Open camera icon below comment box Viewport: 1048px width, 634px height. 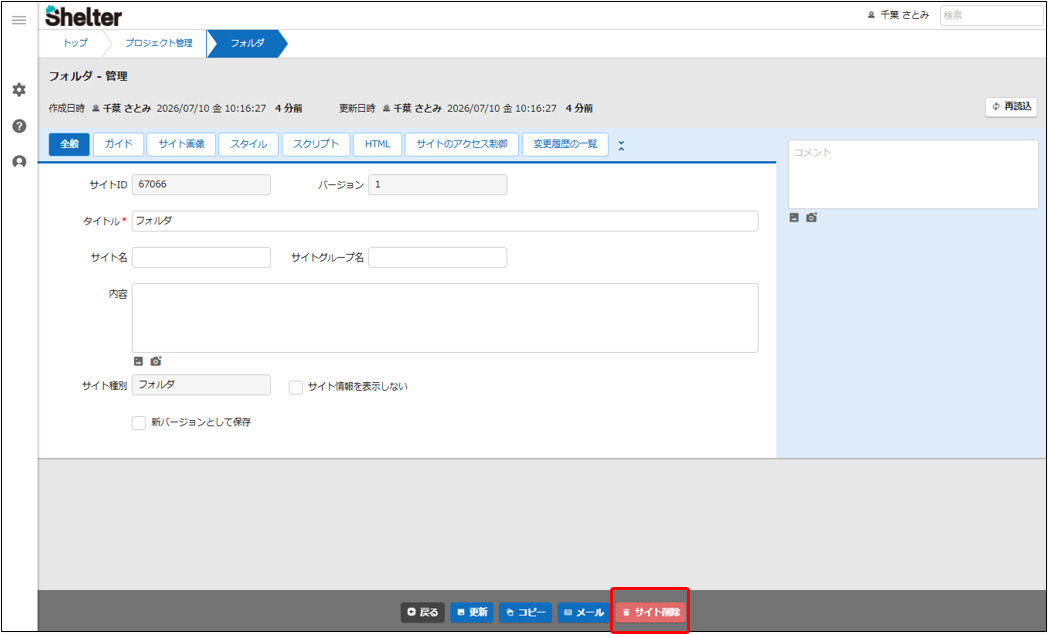[811, 218]
